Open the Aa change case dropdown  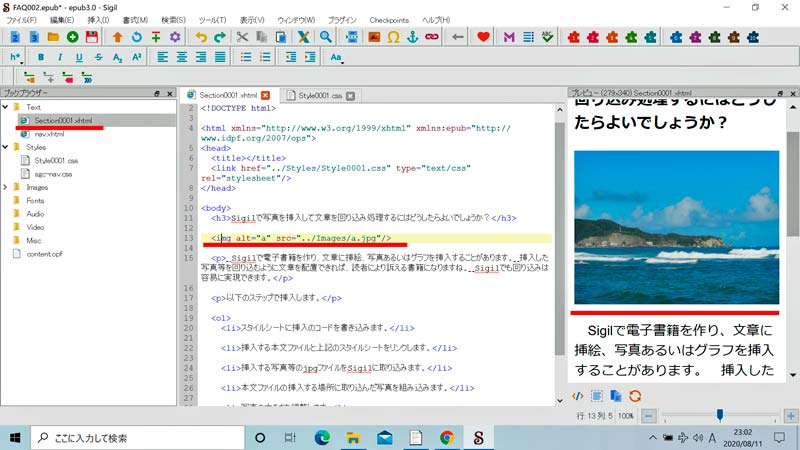(x=336, y=57)
